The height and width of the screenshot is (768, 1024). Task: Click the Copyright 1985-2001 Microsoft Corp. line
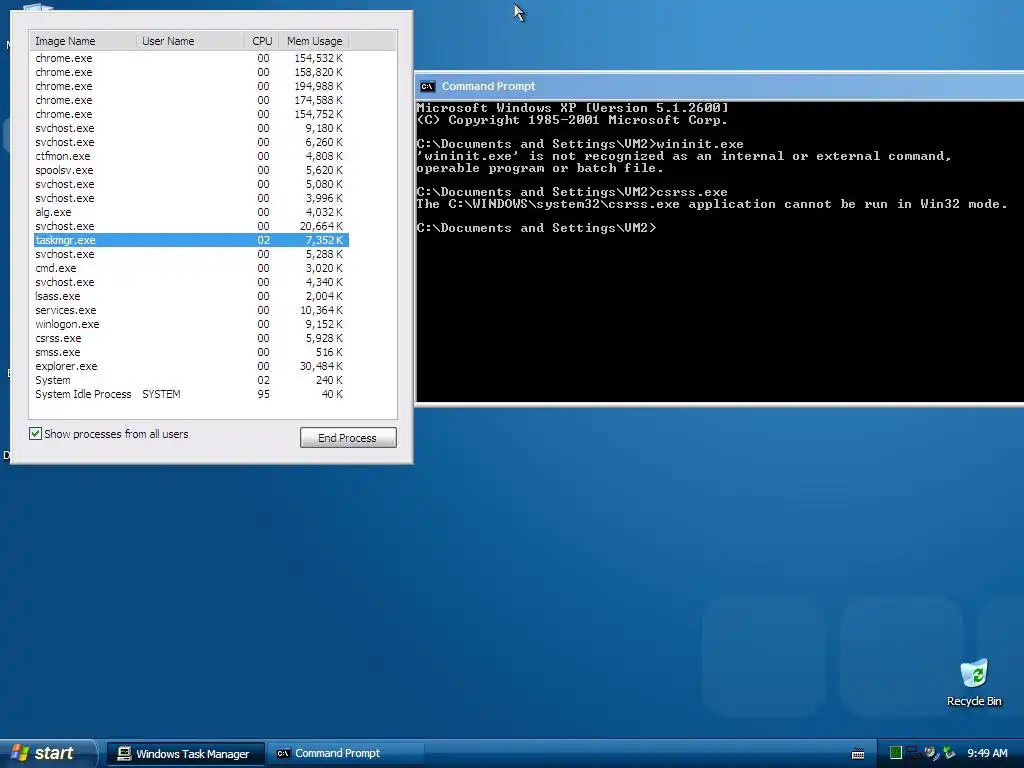pos(572,120)
